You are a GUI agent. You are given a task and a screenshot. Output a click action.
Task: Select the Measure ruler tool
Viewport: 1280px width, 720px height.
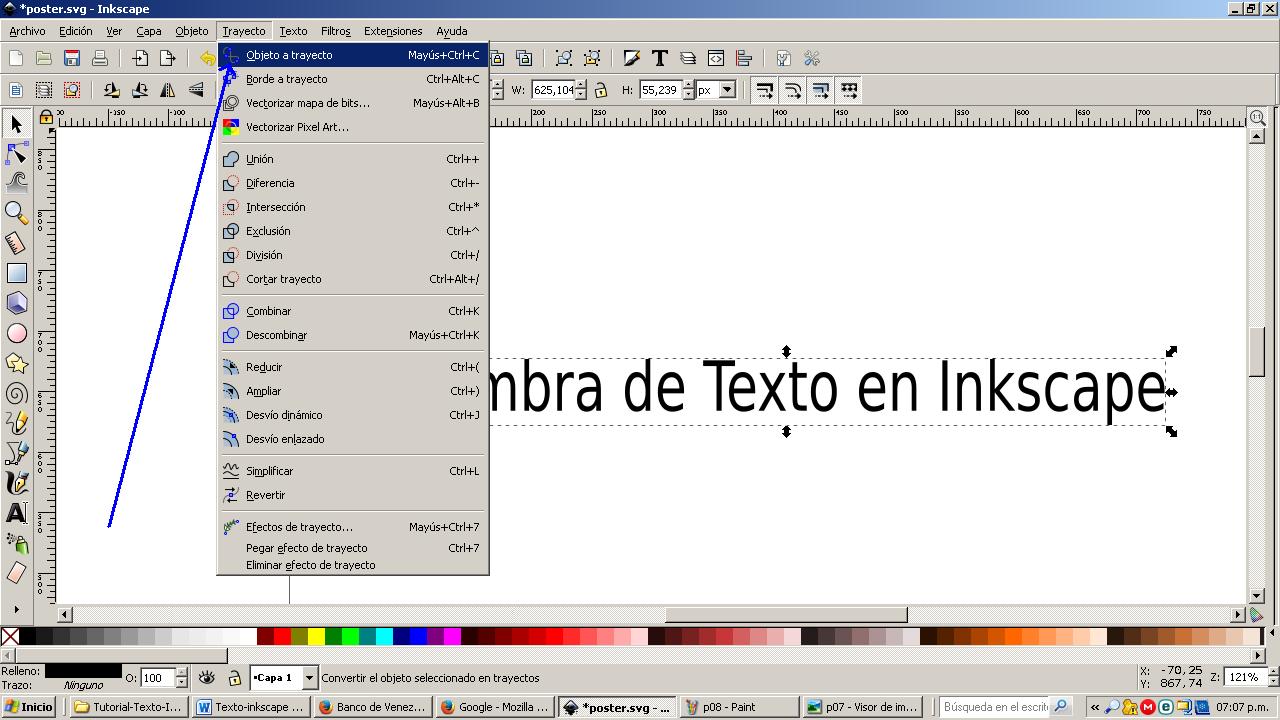click(16, 243)
